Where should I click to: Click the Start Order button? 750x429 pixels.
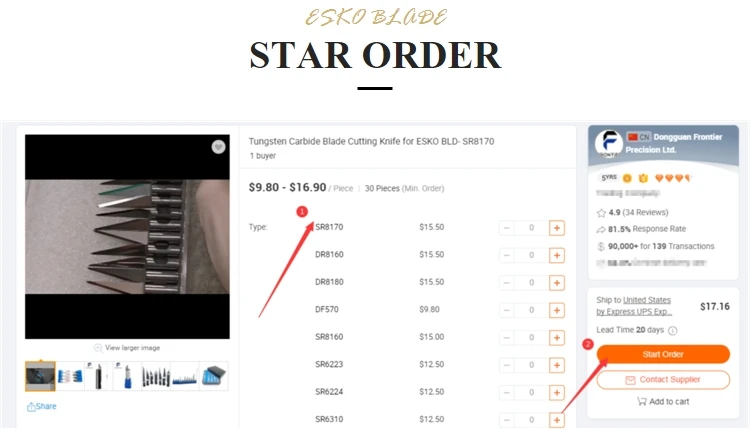[x=663, y=354]
